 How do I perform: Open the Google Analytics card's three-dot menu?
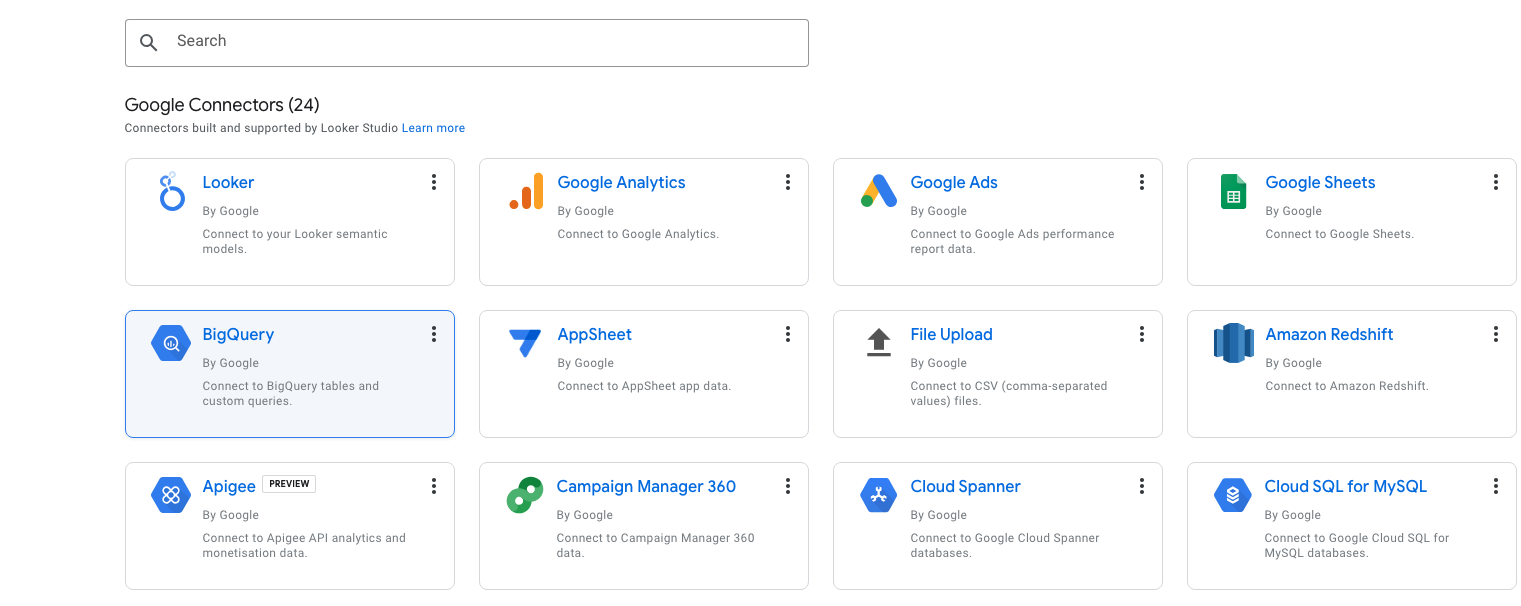tap(788, 182)
